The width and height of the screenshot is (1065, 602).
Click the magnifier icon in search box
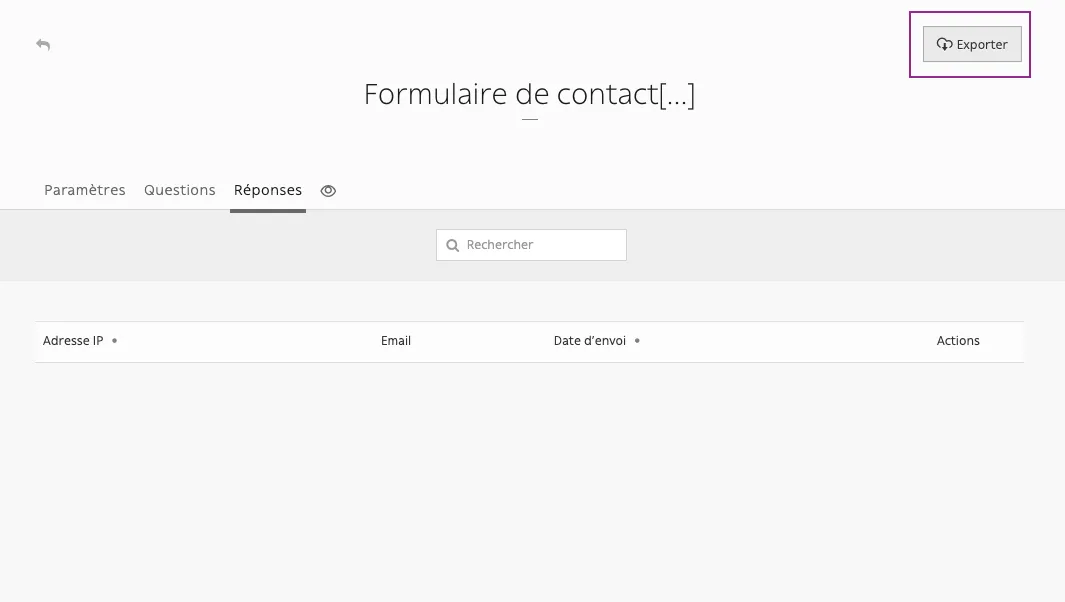pos(452,245)
